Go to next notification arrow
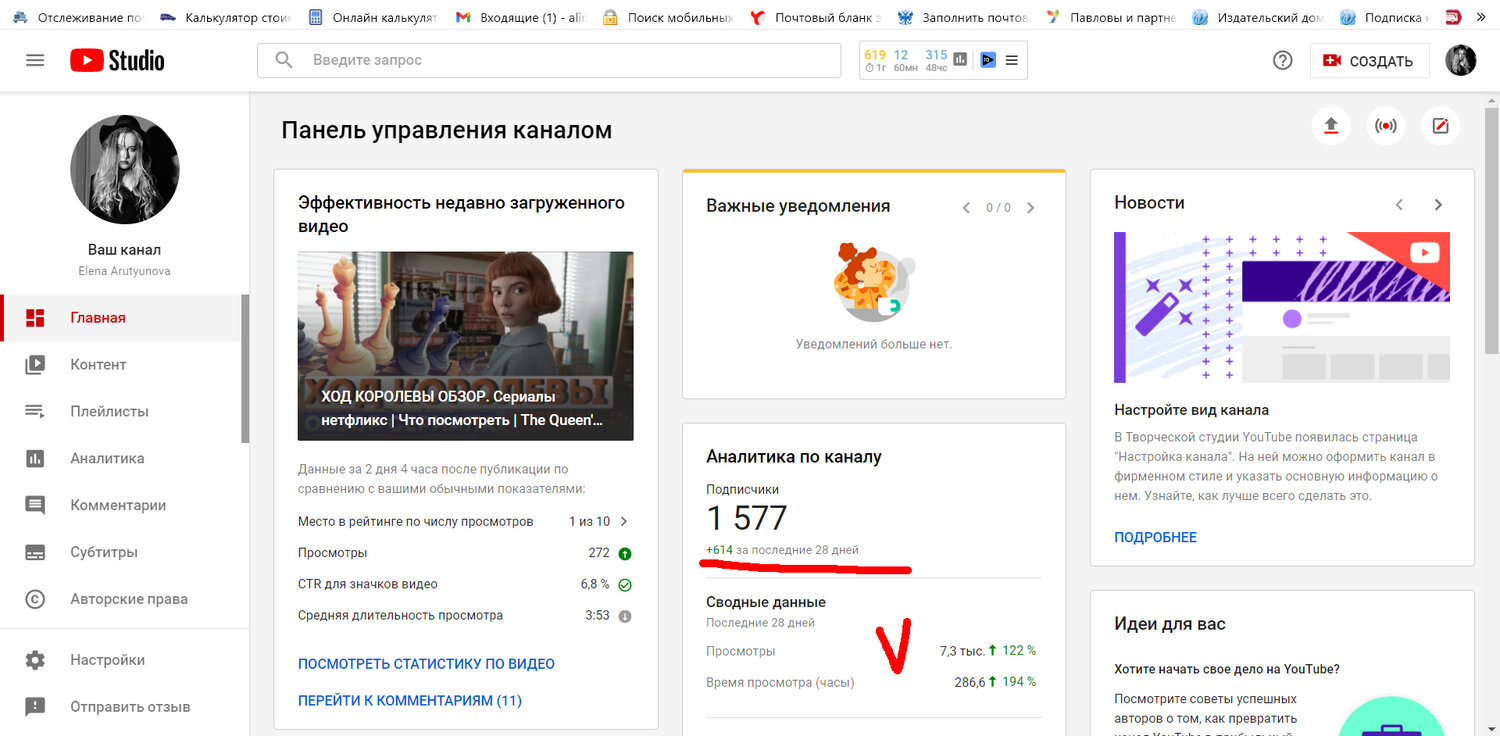Image resolution: width=1500 pixels, height=736 pixels. pyautogui.click(x=1031, y=208)
